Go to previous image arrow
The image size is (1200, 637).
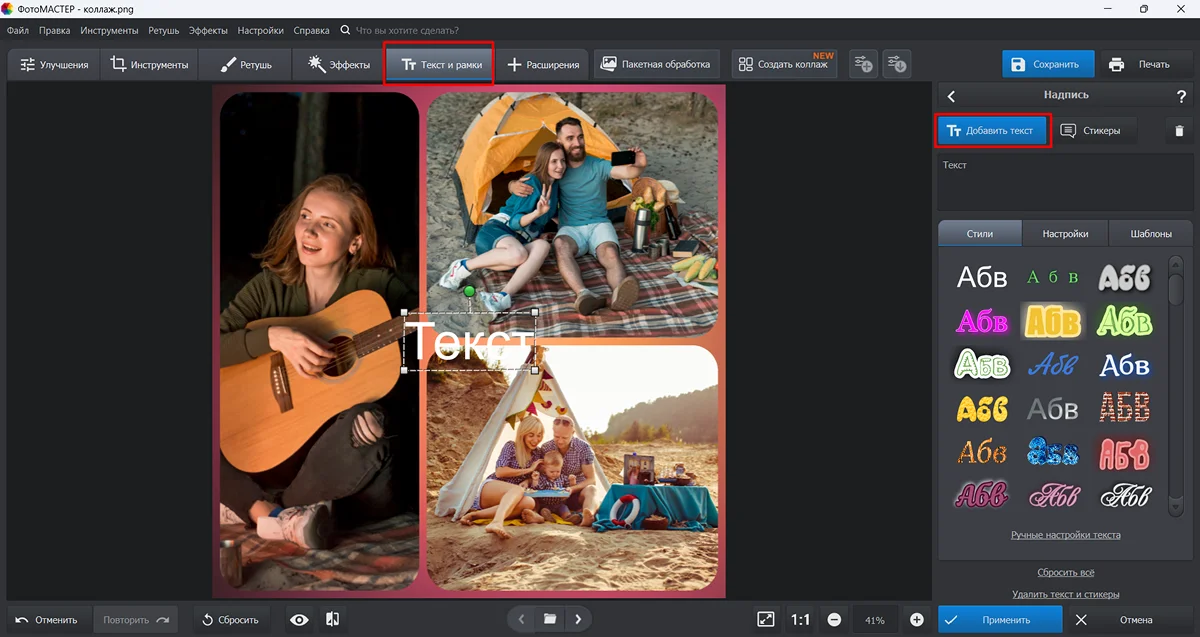520,619
